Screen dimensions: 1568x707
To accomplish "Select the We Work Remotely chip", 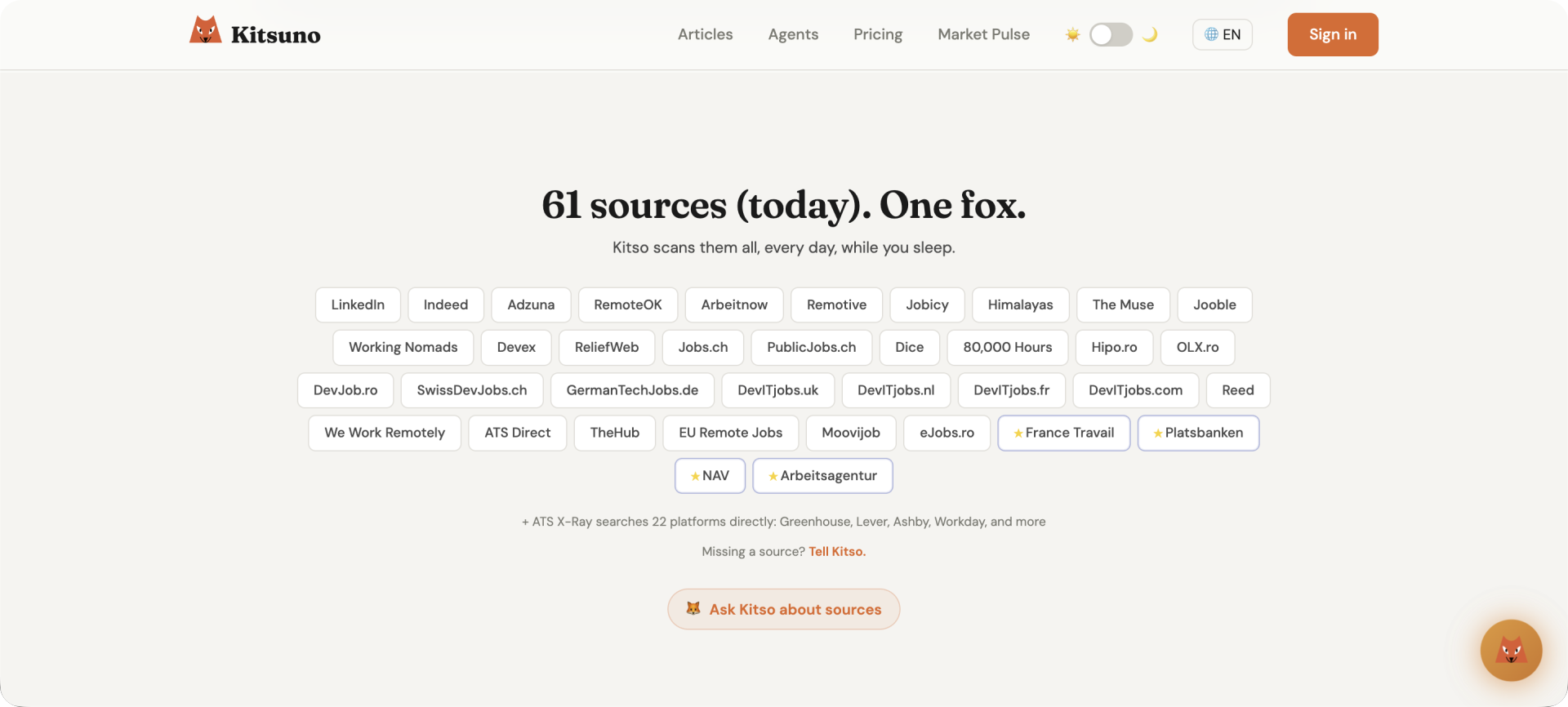I will (x=385, y=434).
